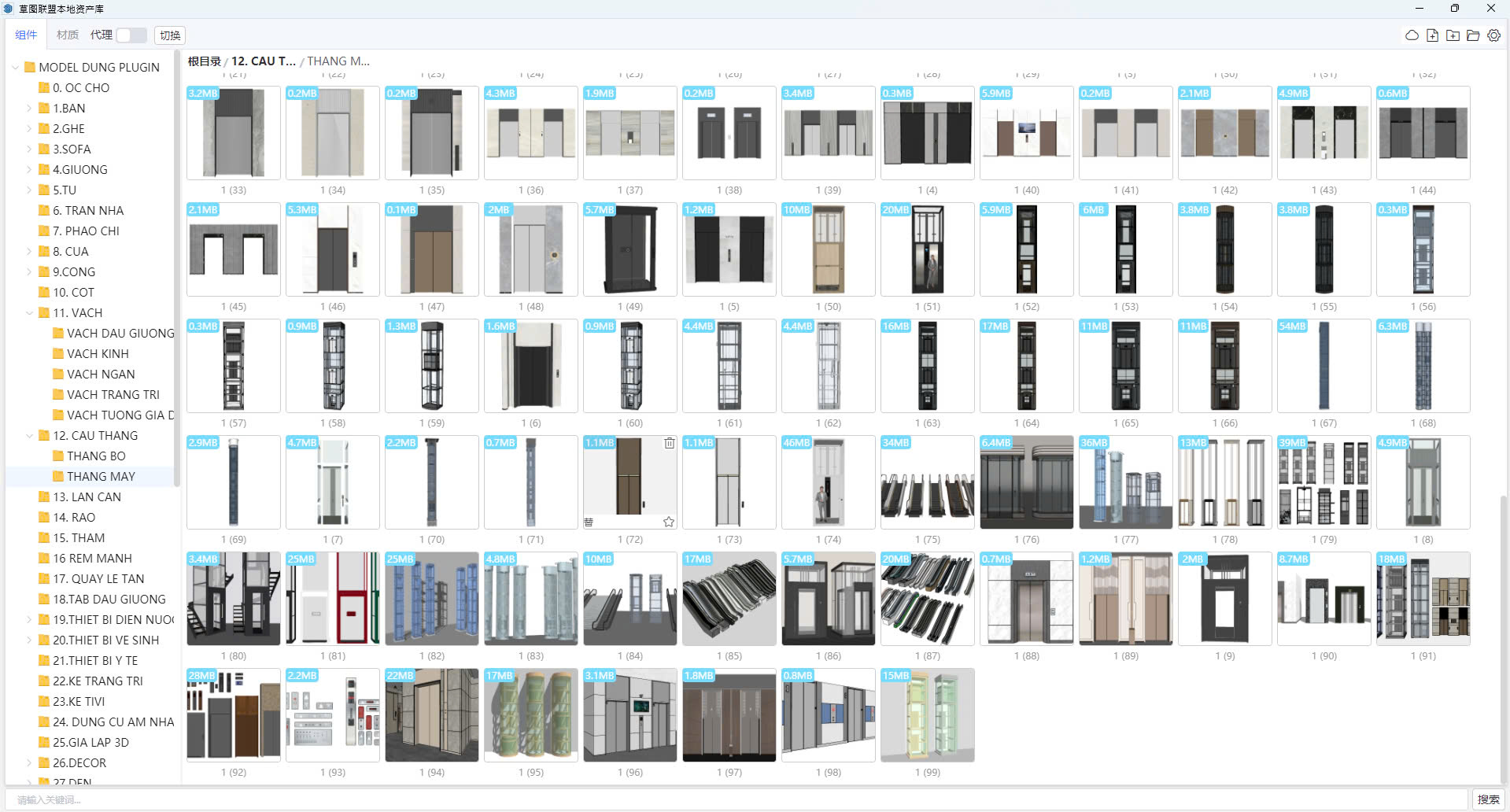Expand the 3.SOFA folder

point(29,149)
